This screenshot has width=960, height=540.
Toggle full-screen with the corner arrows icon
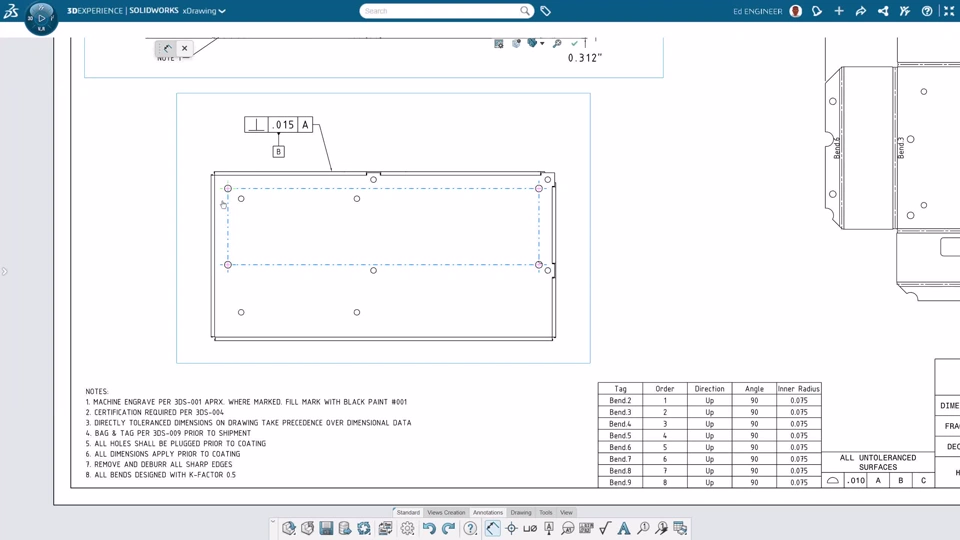click(x=949, y=11)
